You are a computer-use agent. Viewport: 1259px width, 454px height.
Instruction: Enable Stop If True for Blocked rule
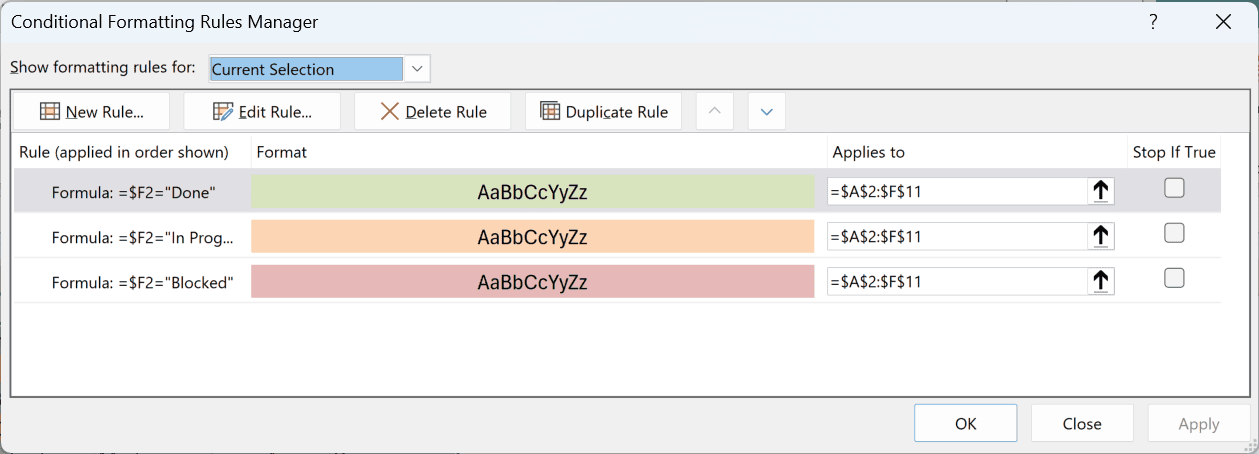point(1175,278)
